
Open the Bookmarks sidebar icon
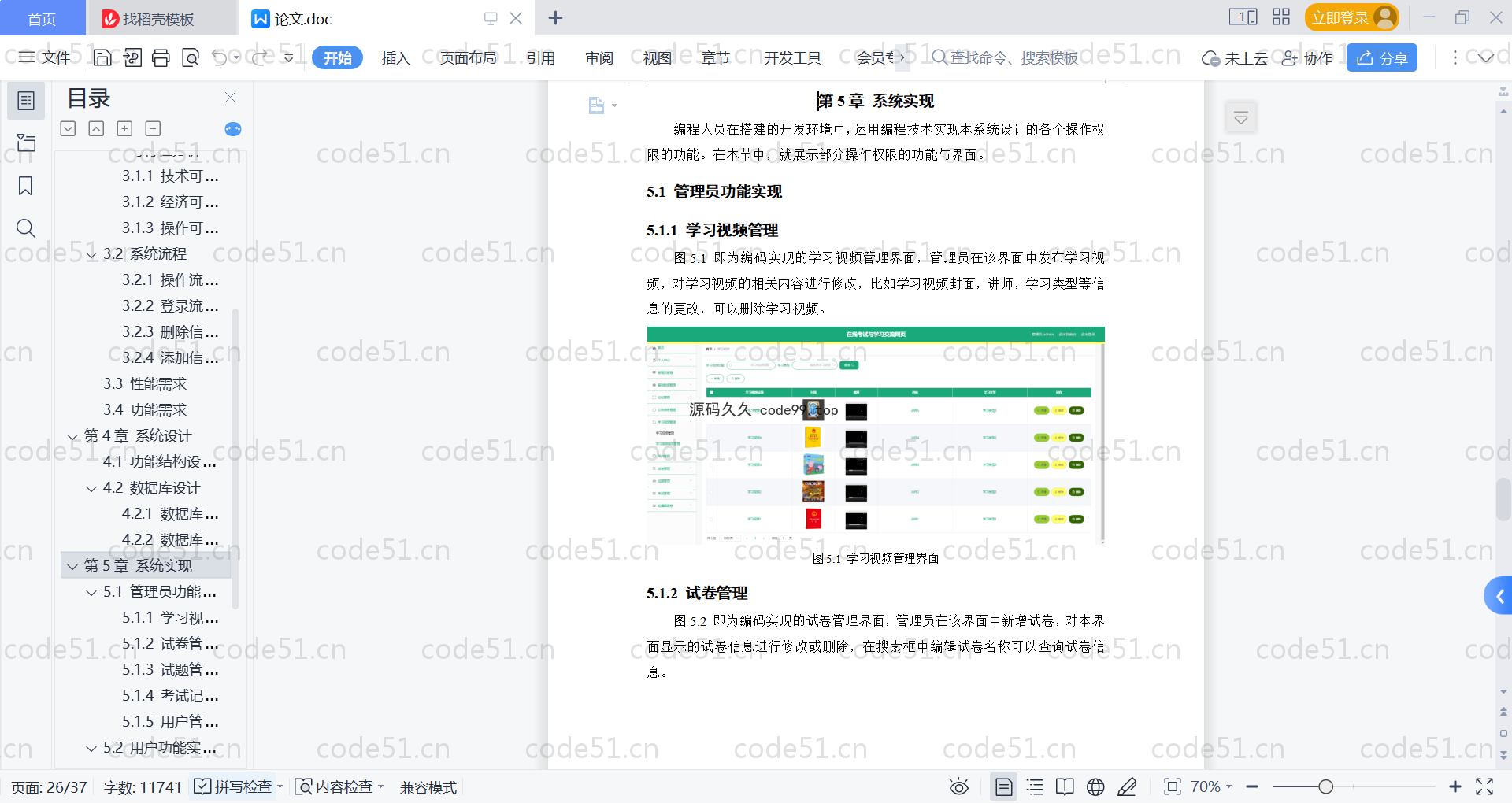coord(26,186)
